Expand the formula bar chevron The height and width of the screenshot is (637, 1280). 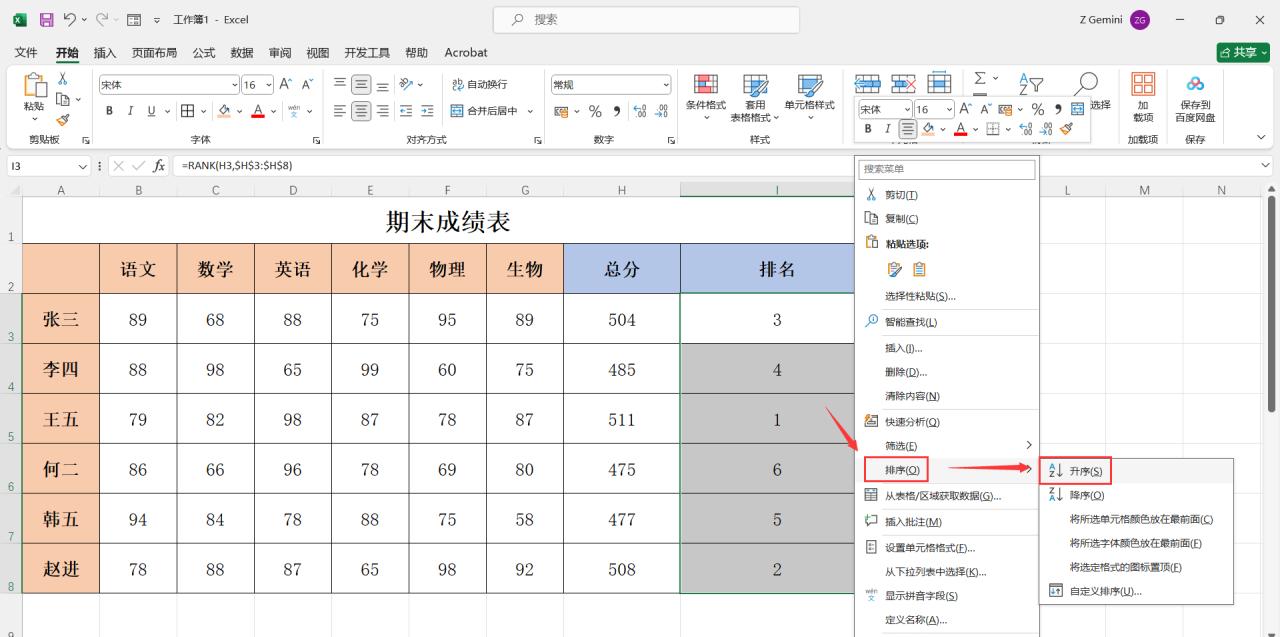pyautogui.click(x=1266, y=165)
